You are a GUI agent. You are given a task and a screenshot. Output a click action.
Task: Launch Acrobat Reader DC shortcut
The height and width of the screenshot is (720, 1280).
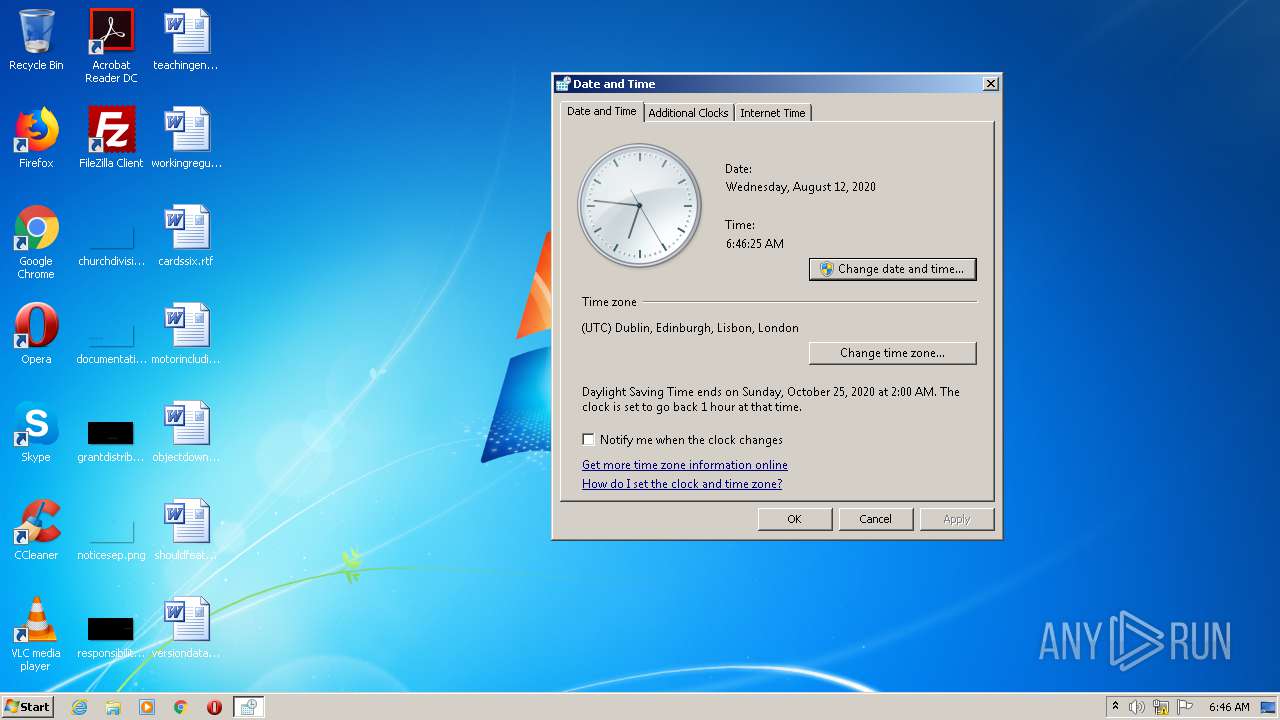111,46
